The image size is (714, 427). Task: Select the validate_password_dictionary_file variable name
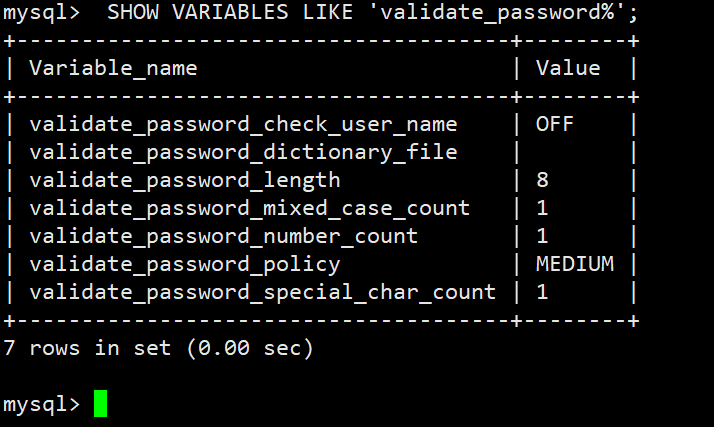coord(243,152)
